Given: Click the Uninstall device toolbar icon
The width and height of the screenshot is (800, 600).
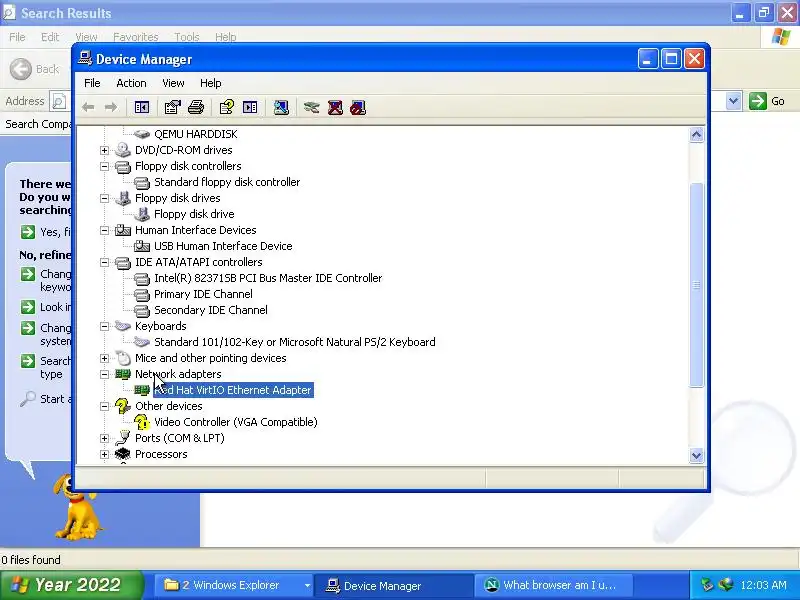Looking at the screenshot, I should (335, 107).
